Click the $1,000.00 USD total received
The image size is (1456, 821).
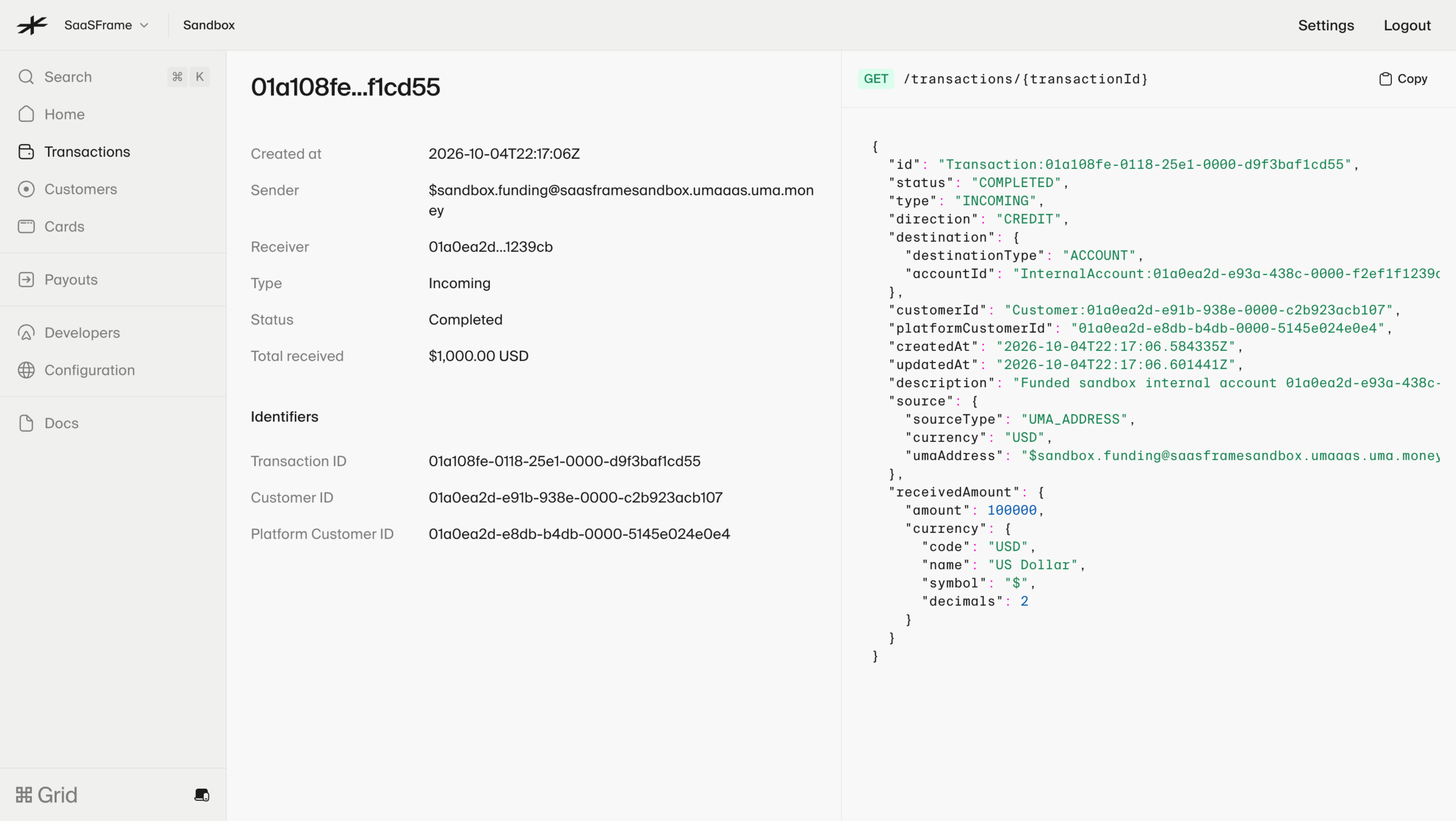click(x=478, y=355)
